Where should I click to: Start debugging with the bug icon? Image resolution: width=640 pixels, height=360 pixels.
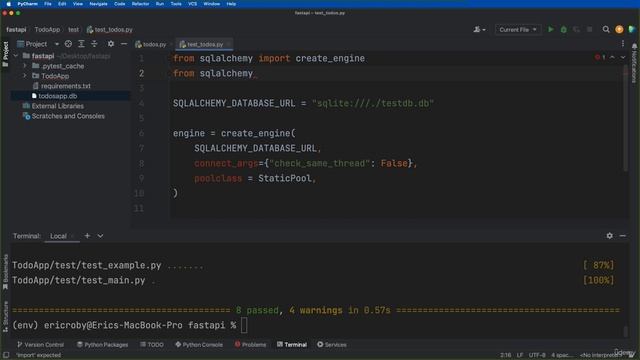click(x=564, y=29)
